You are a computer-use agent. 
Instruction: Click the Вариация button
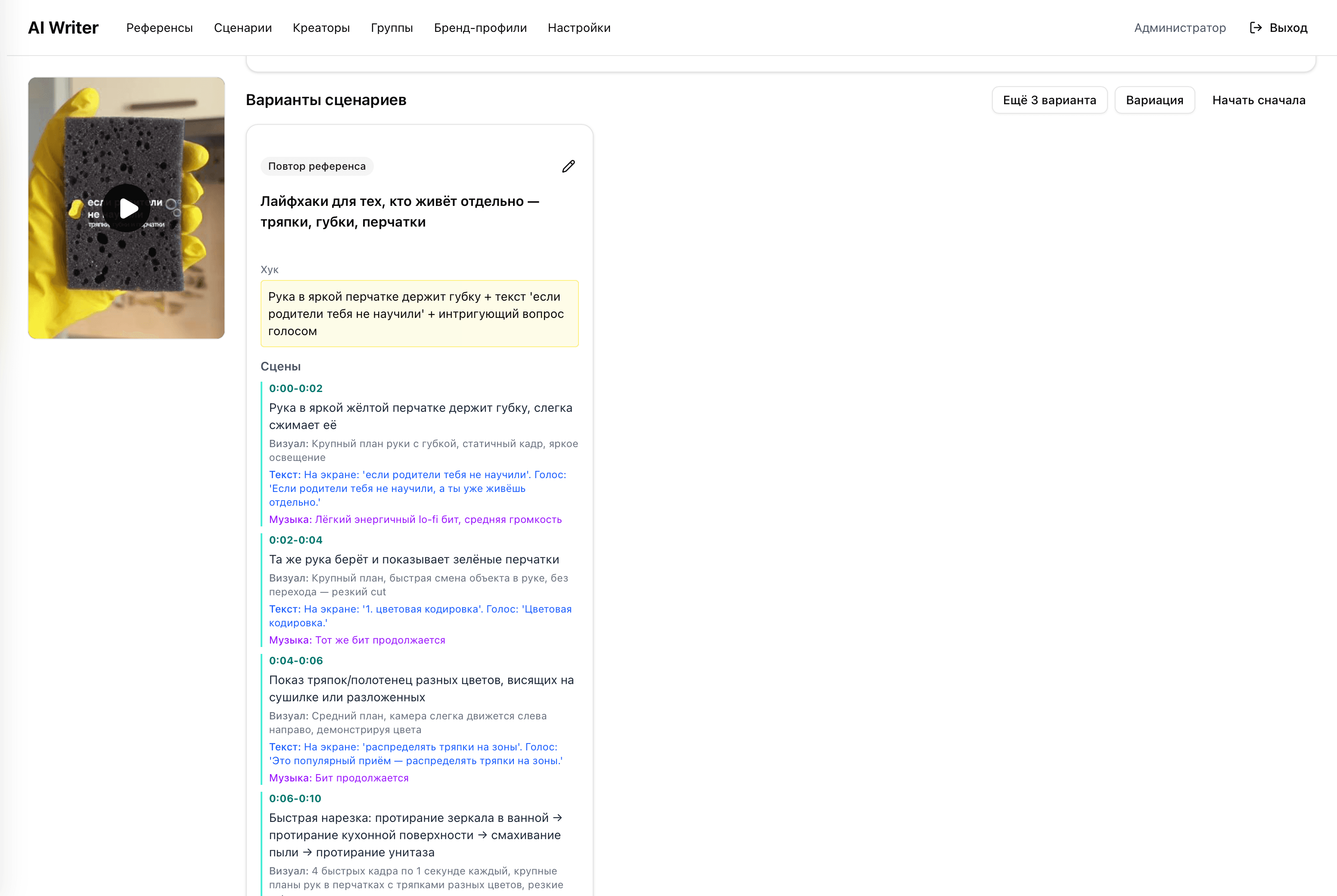[x=1154, y=100]
